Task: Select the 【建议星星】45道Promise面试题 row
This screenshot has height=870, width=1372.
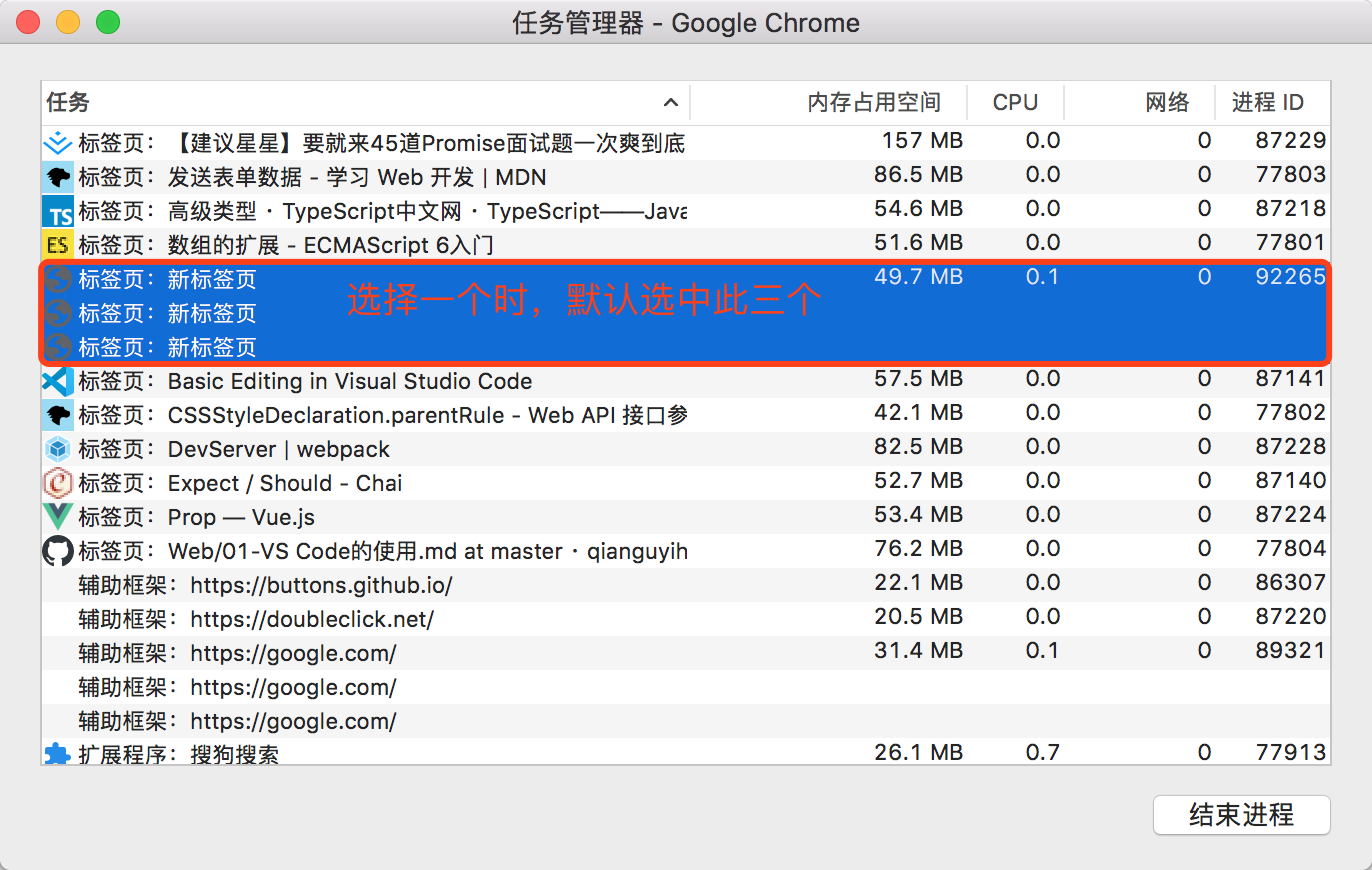Action: click(686, 142)
